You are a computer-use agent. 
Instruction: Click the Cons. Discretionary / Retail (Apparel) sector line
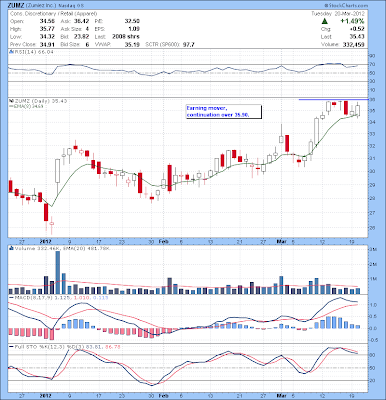(x=53, y=14)
